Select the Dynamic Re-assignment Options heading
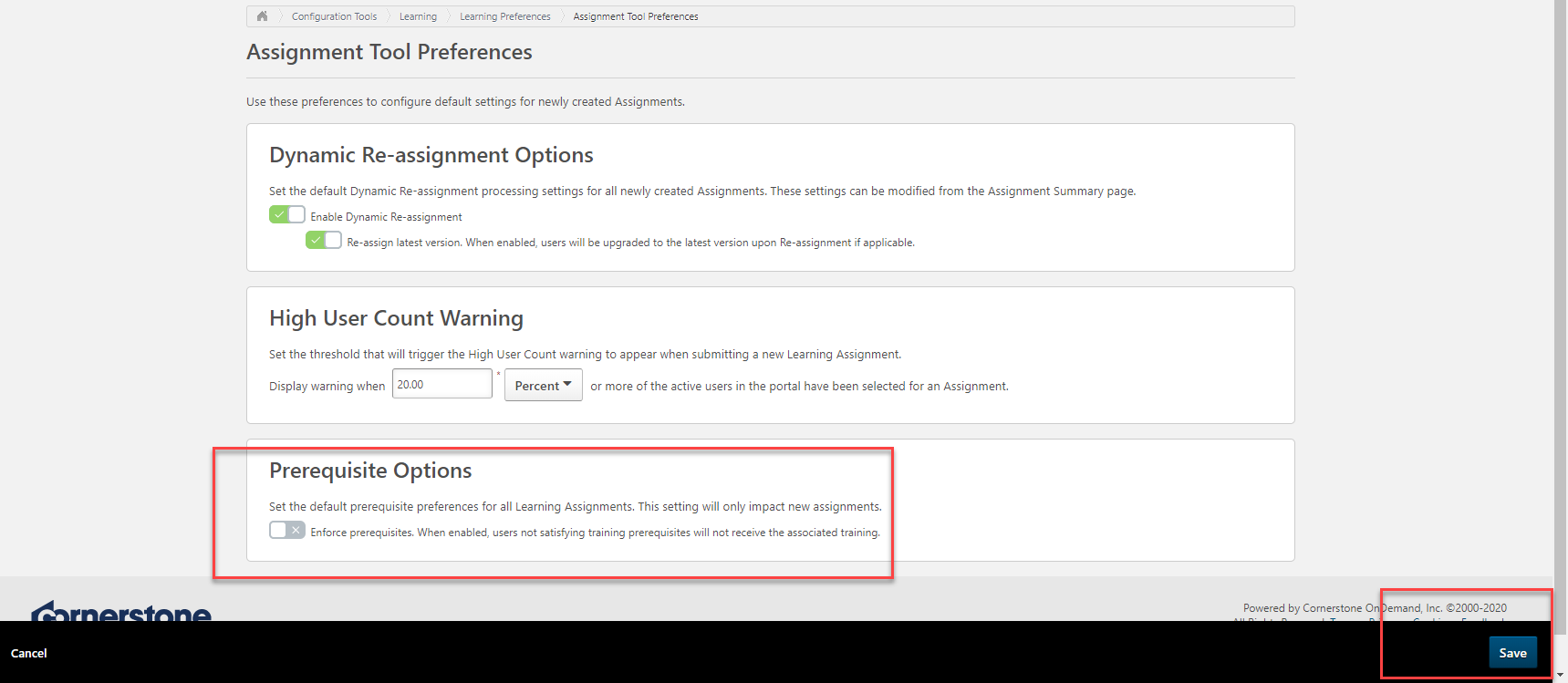The width and height of the screenshot is (1568, 683). click(x=431, y=155)
